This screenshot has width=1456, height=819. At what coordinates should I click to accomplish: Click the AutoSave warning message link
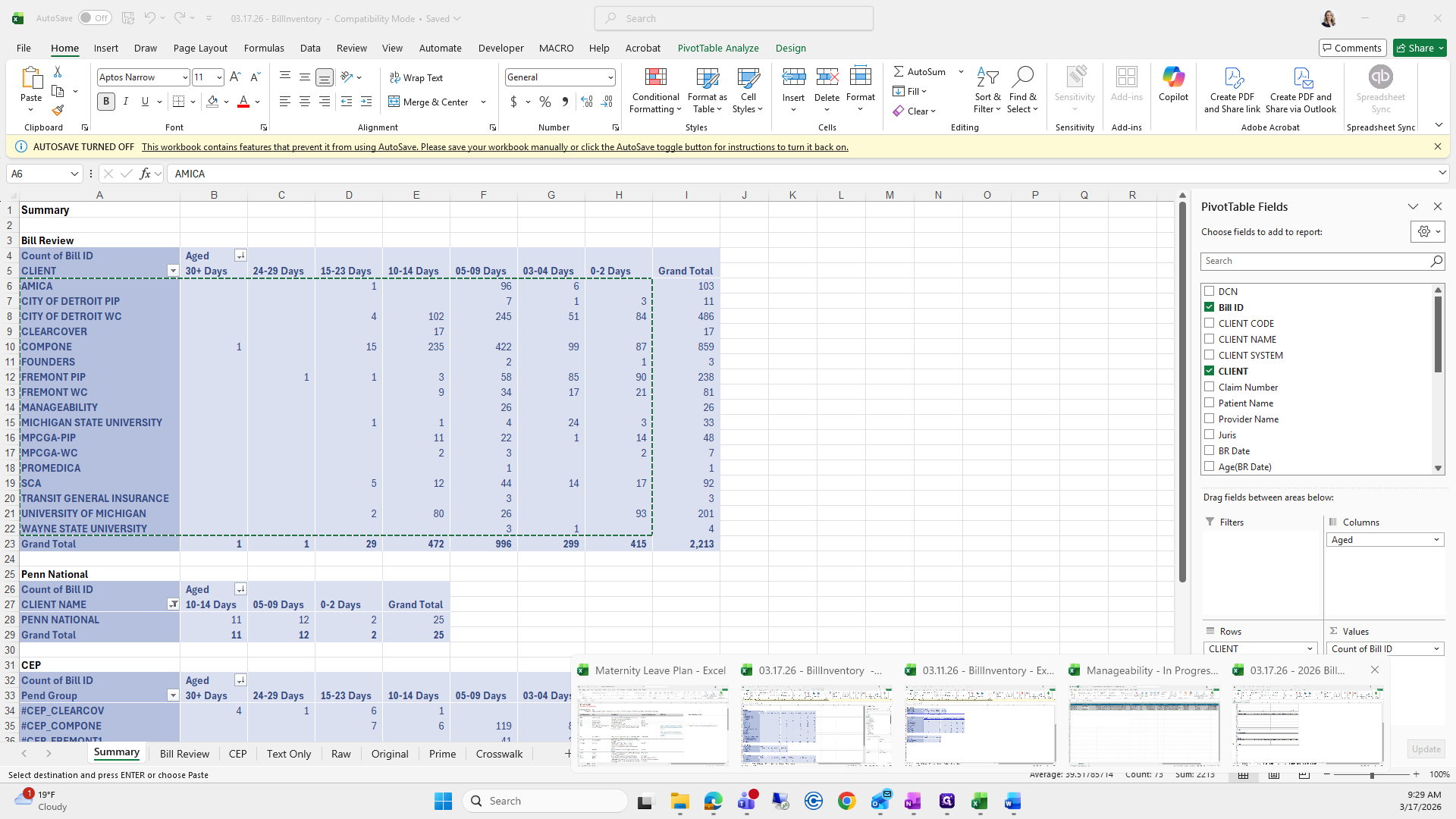pos(494,147)
